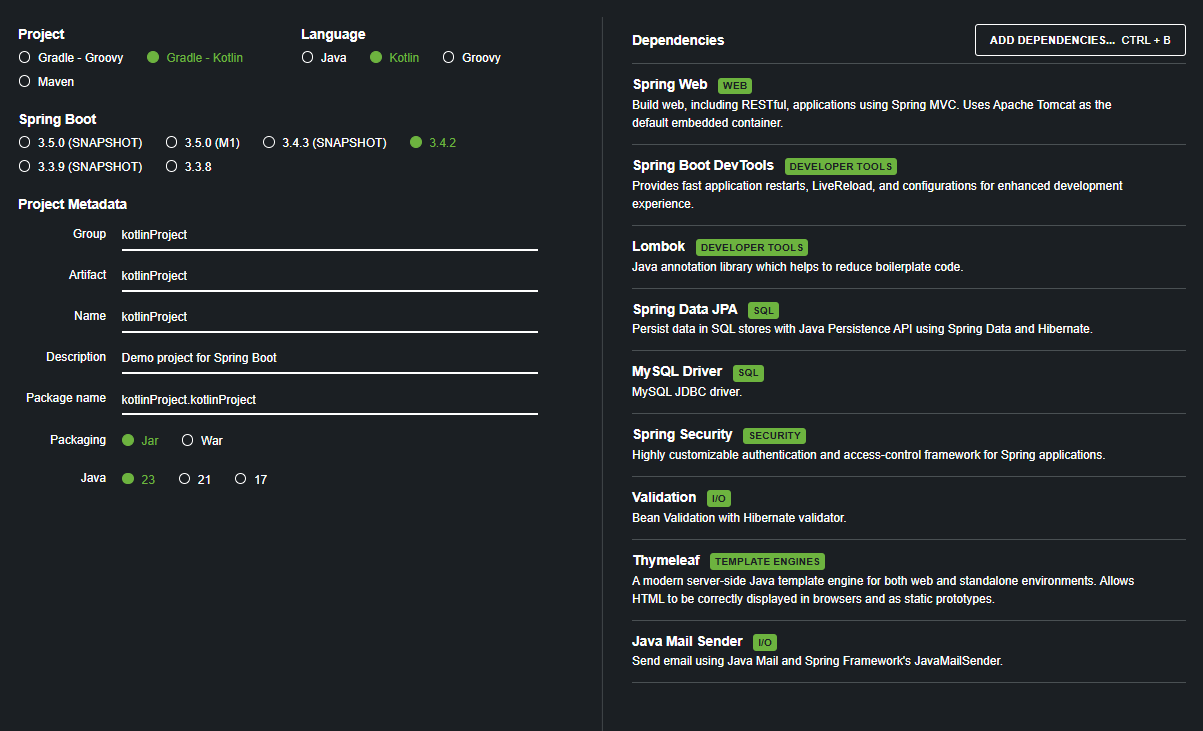Click the Spring Web dependency entry

pos(909,103)
